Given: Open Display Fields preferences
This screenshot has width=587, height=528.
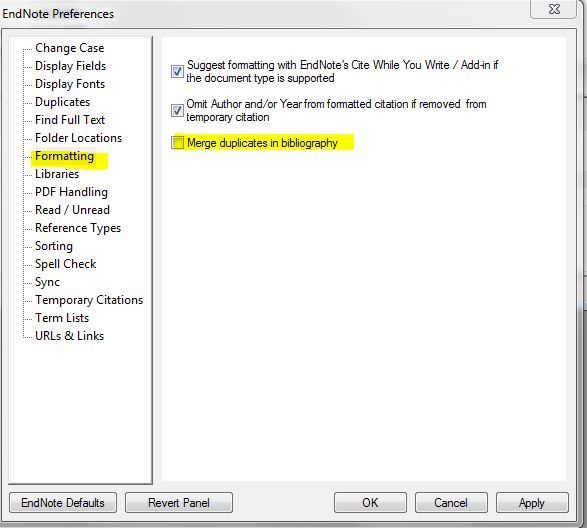Looking at the screenshot, I should tap(70, 66).
